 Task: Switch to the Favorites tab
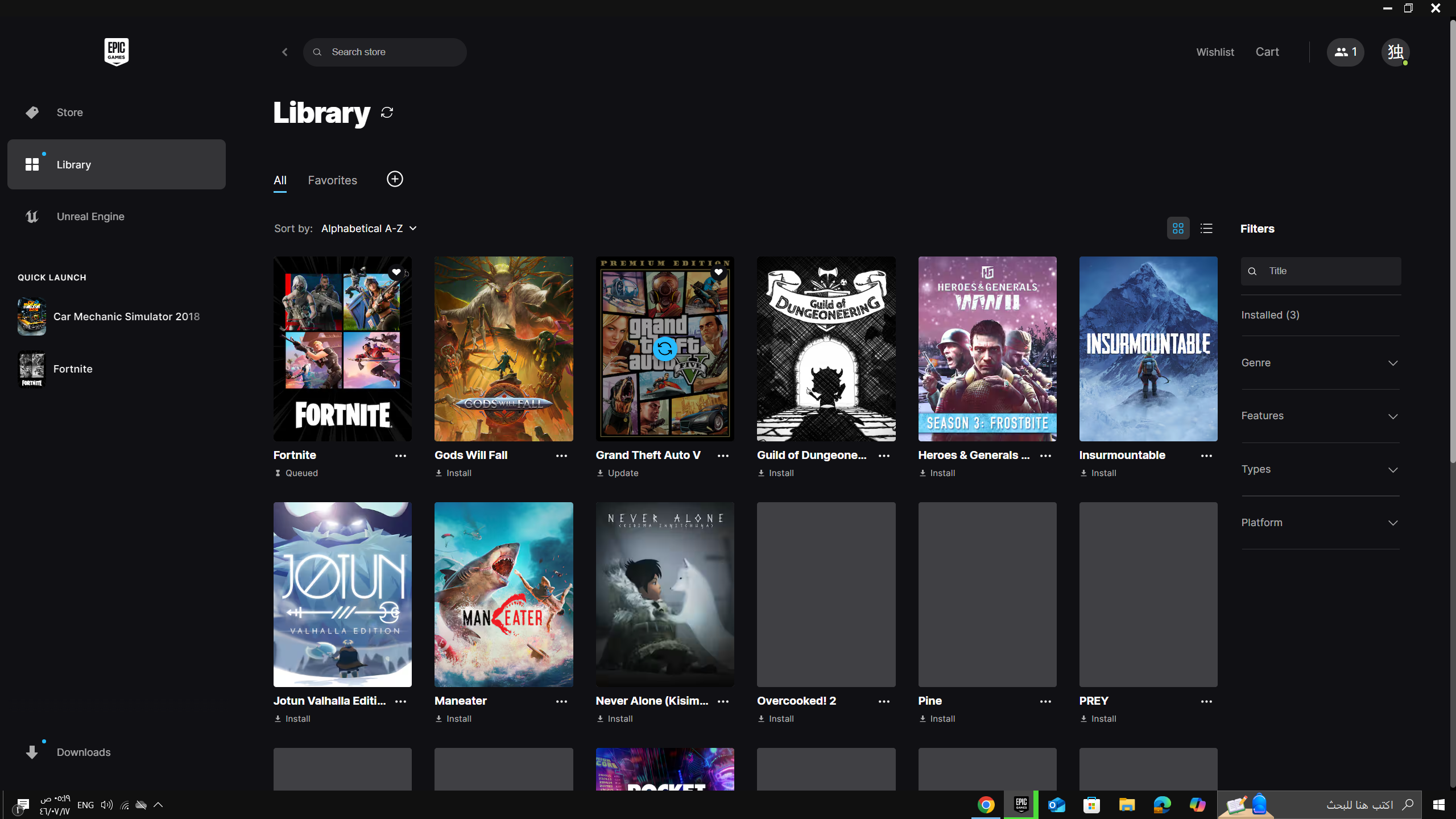[x=332, y=180]
